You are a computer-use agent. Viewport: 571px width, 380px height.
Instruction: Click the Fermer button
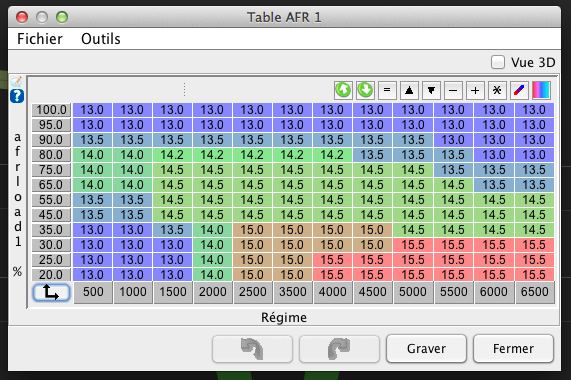tap(513, 349)
